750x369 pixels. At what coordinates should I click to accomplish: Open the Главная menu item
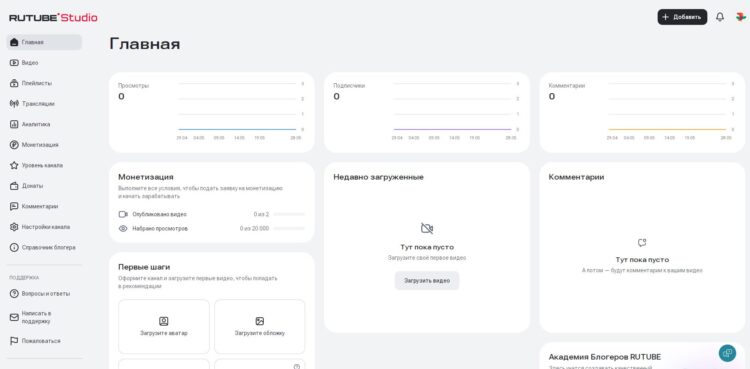[44, 42]
